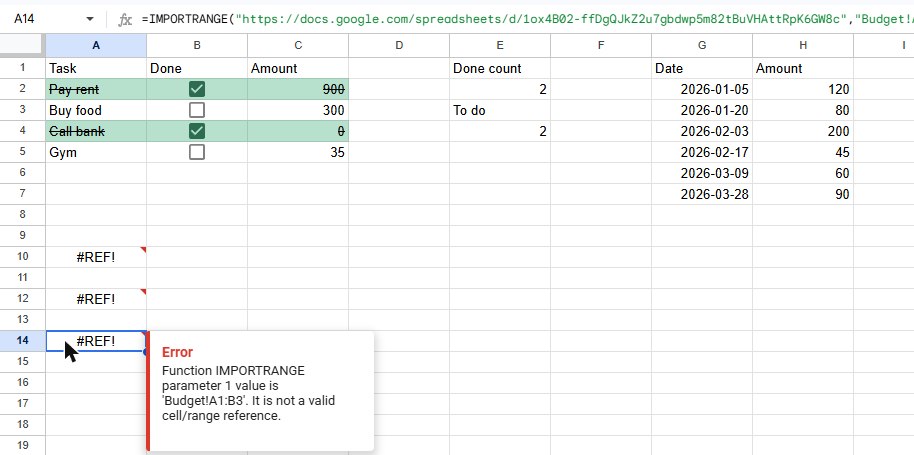Viewport: 914px width, 455px height.
Task: Select the Buy food cell
Action: 96,110
